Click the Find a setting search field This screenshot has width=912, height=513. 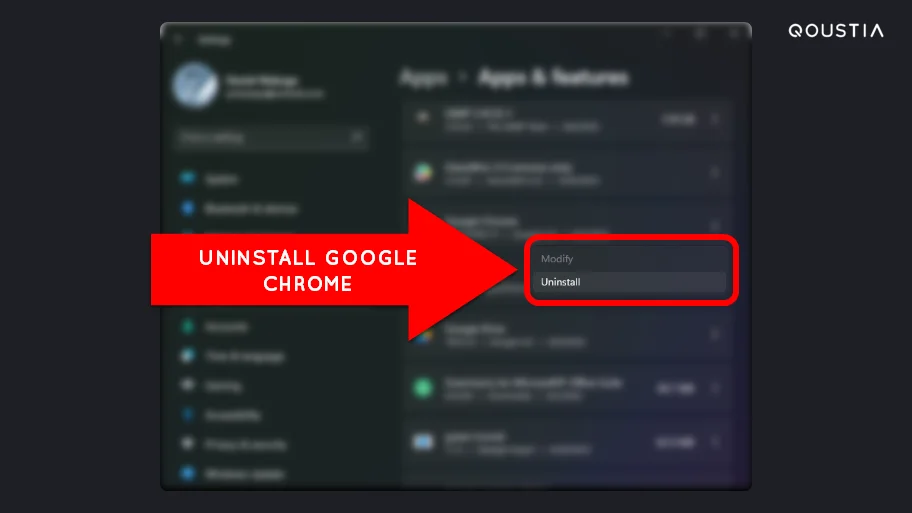(x=271, y=138)
